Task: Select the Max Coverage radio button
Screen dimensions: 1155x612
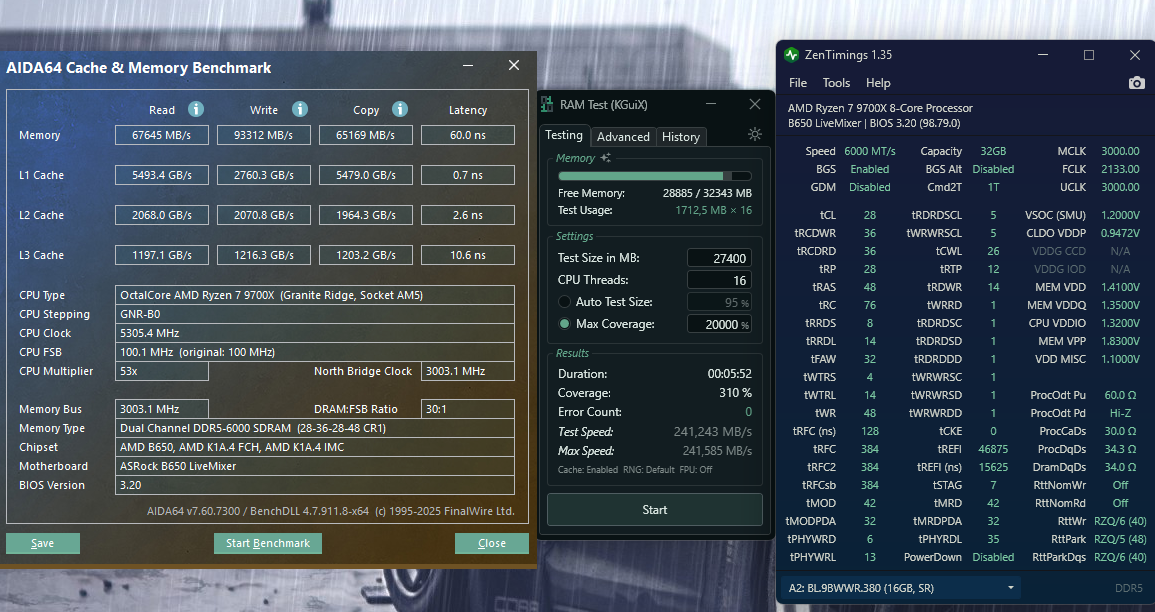Action: pyautogui.click(x=564, y=324)
